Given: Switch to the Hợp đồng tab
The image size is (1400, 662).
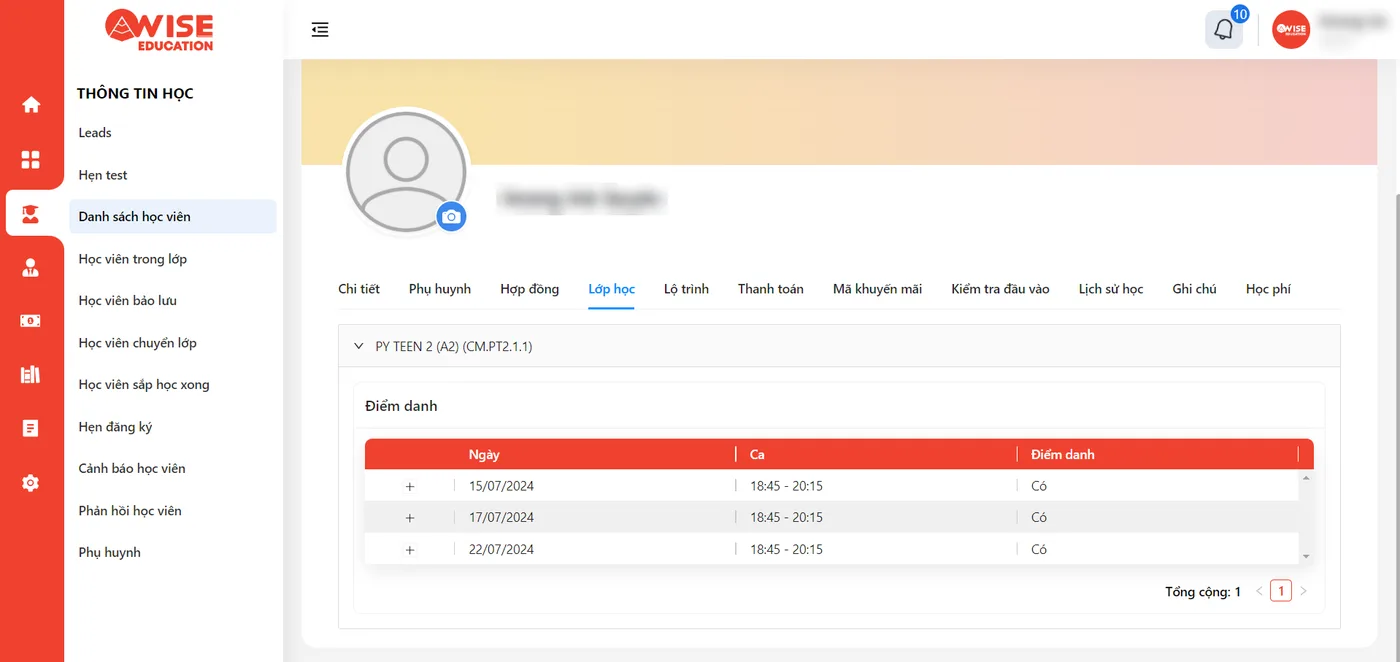Looking at the screenshot, I should pyautogui.click(x=530, y=289).
